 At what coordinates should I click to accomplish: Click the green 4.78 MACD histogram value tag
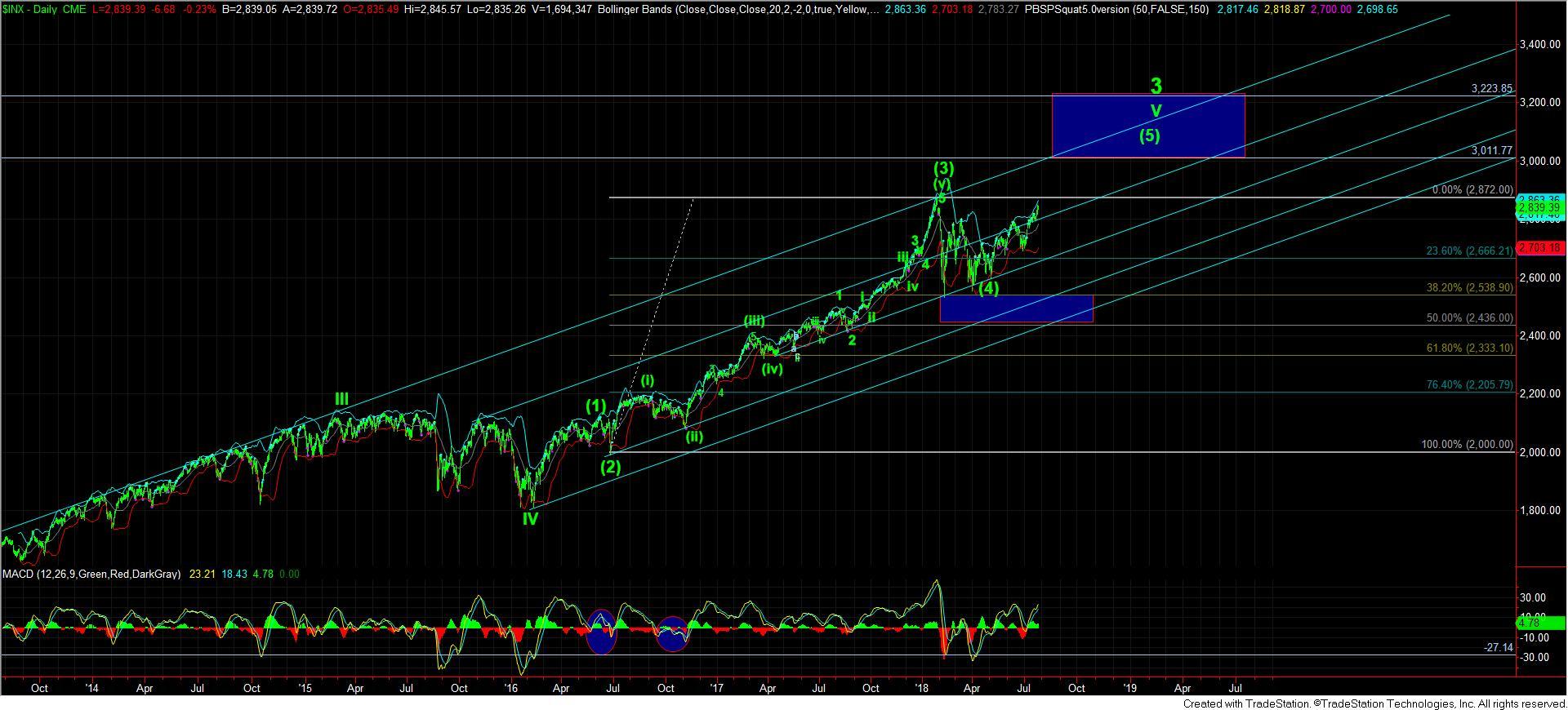[1541, 623]
